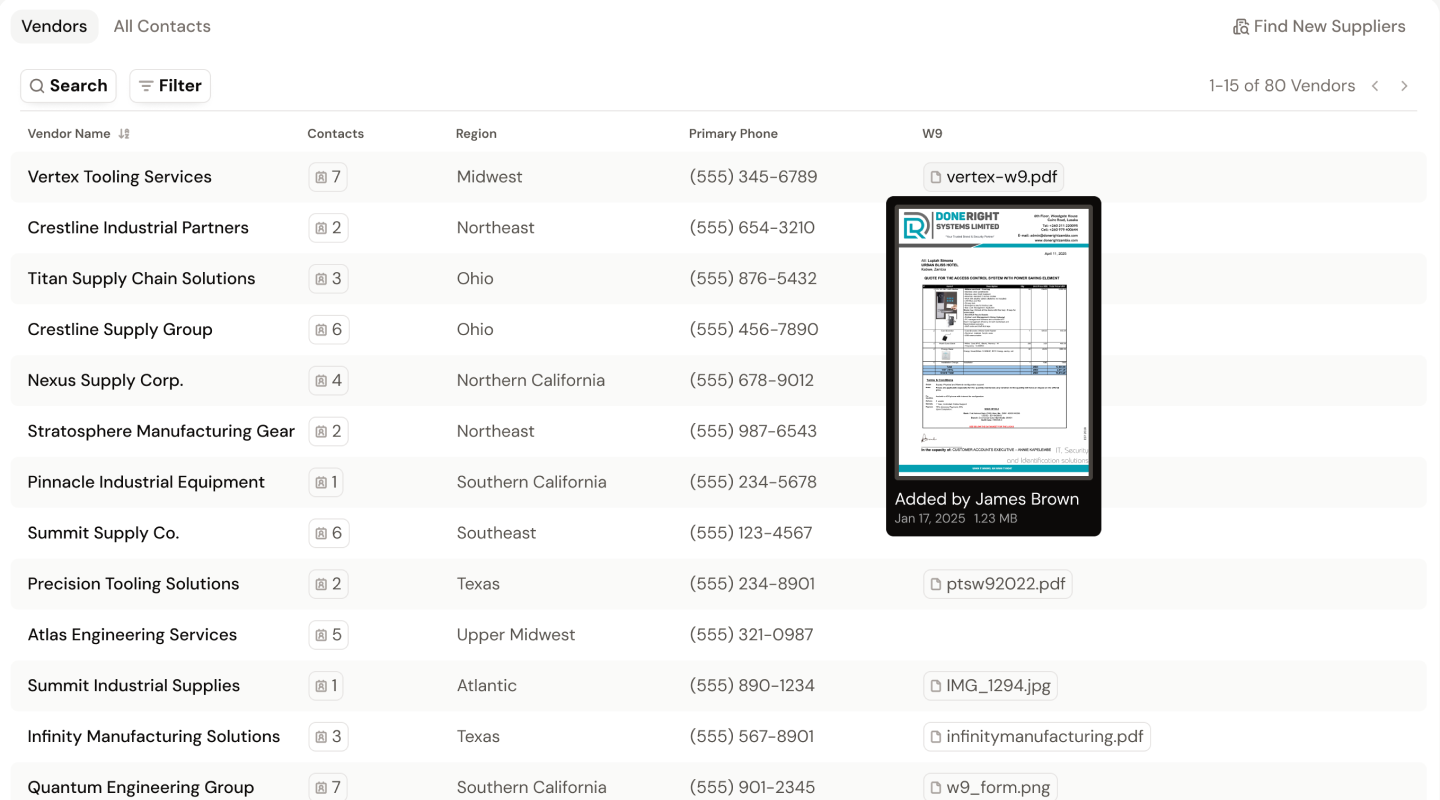The image size is (1440, 800).
Task: Select vendor Crestline Industrial Partners
Action: pos(138,228)
